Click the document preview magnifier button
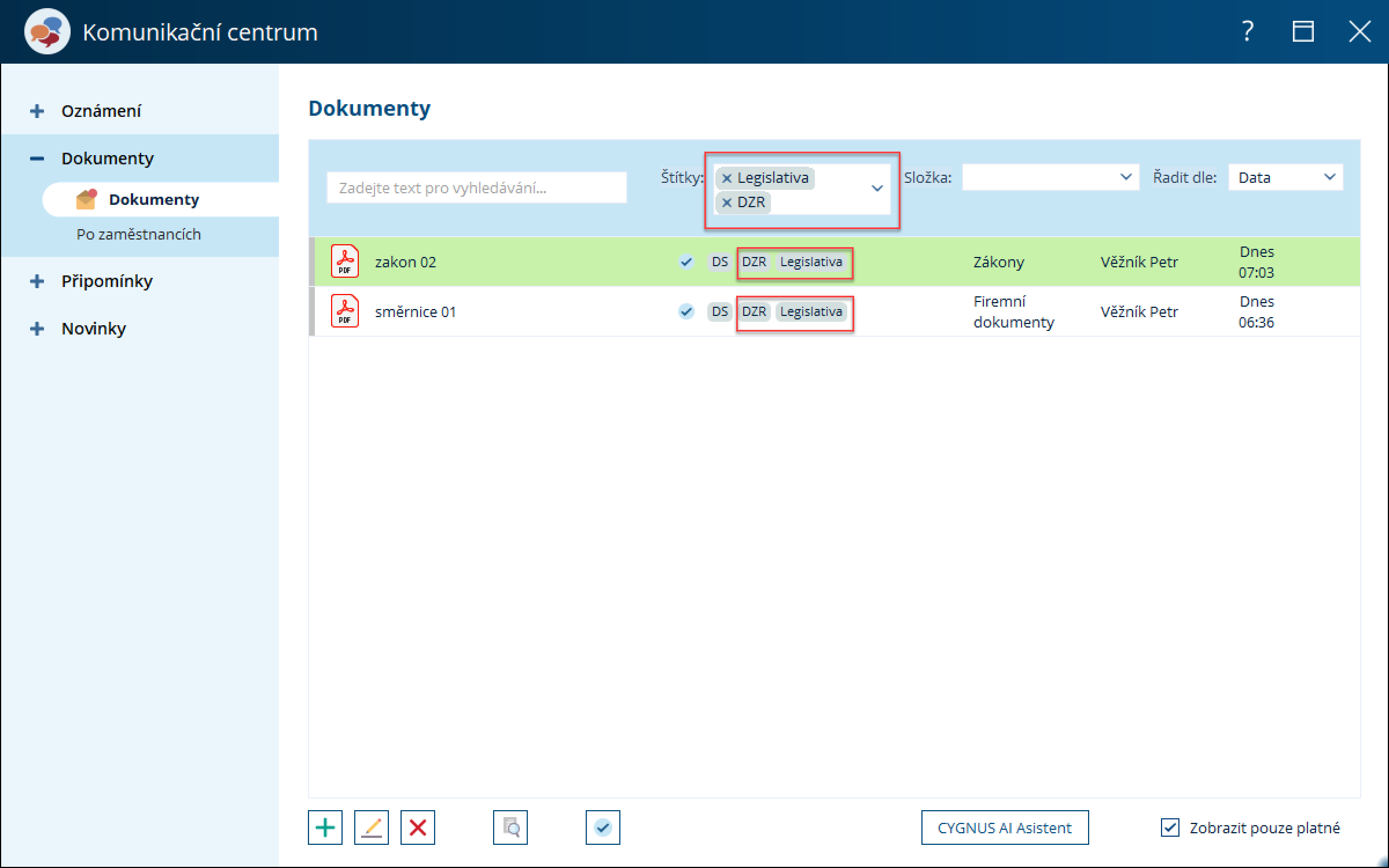 click(x=510, y=827)
